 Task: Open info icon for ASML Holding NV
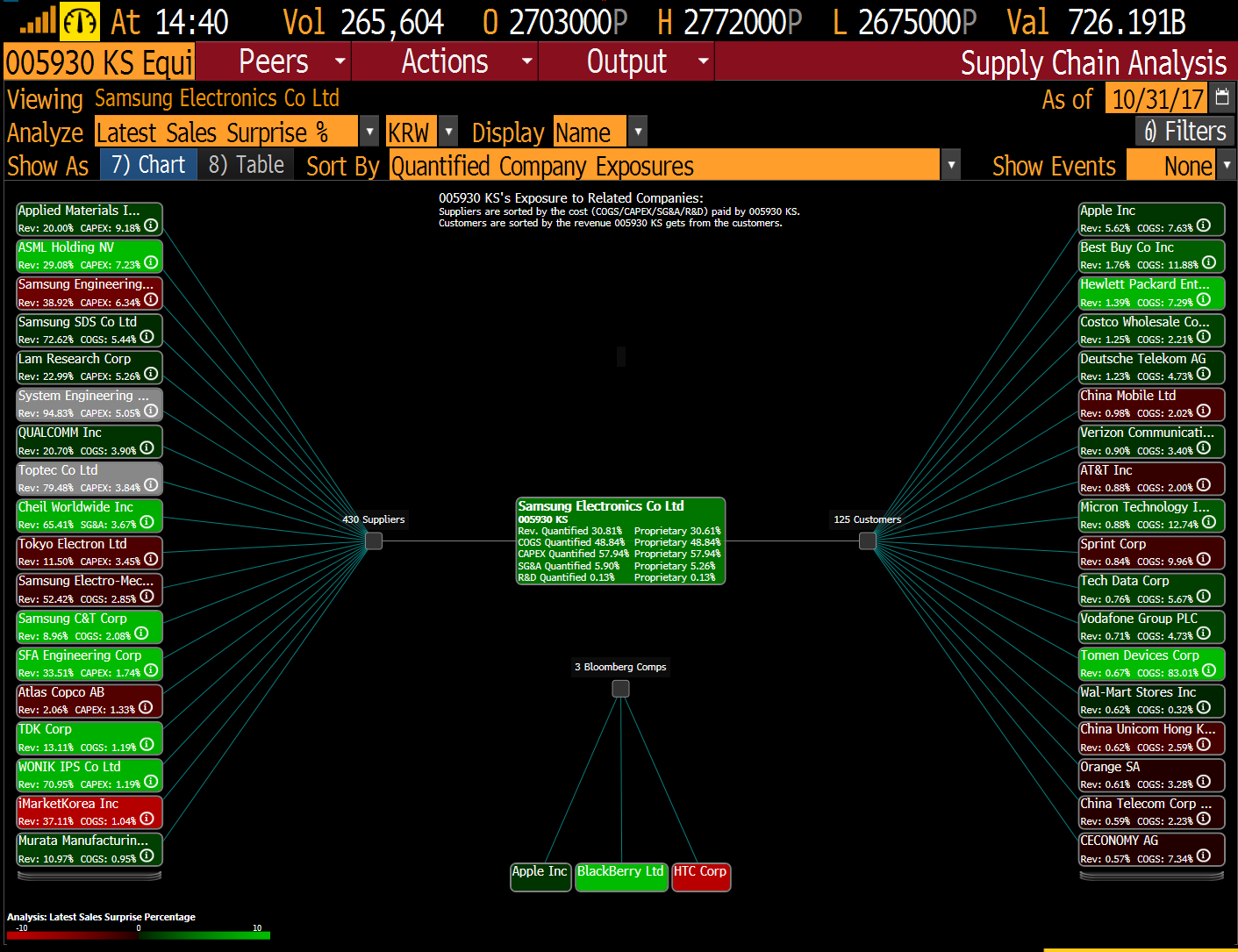click(x=151, y=262)
